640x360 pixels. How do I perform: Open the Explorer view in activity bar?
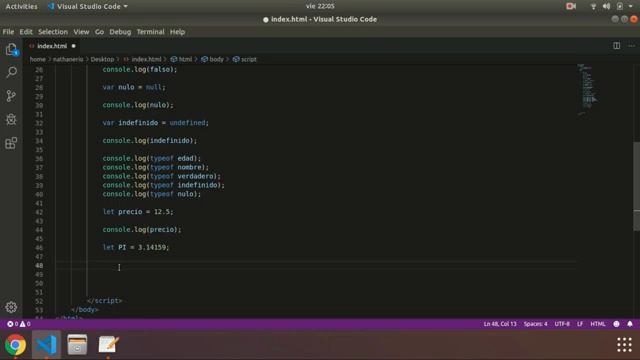(x=11, y=49)
